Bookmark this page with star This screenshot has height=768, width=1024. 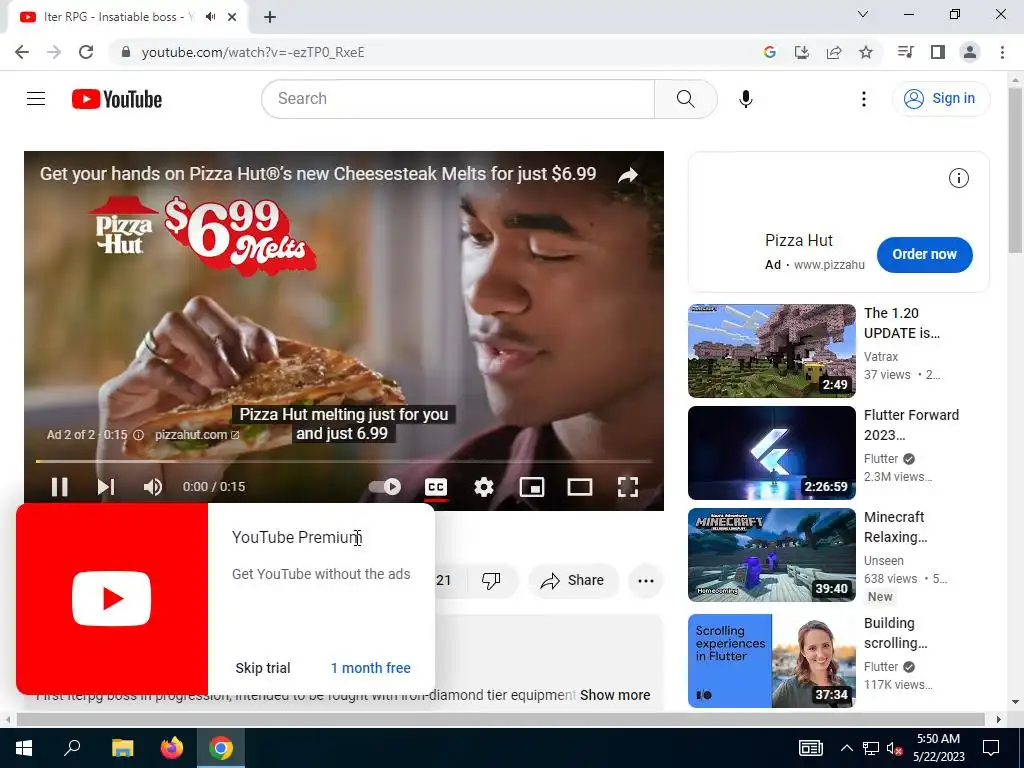click(x=865, y=52)
